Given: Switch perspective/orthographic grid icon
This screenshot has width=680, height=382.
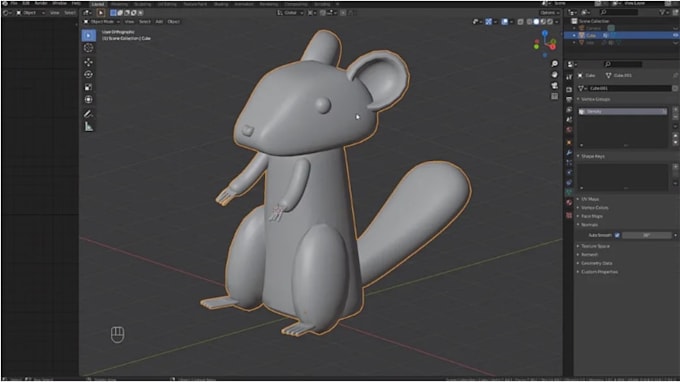Looking at the screenshot, I should (554, 96).
